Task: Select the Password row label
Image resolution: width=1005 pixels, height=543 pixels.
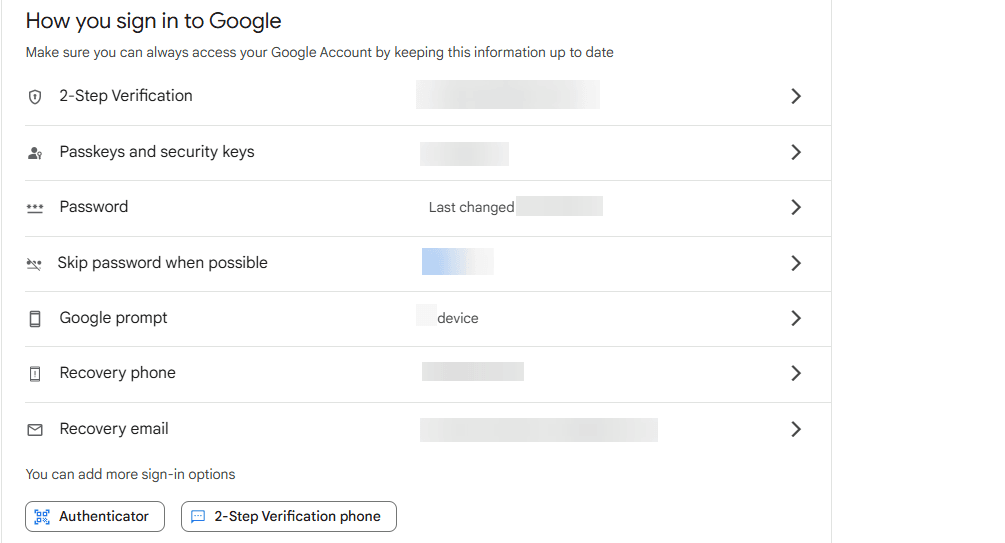Action: pos(94,206)
